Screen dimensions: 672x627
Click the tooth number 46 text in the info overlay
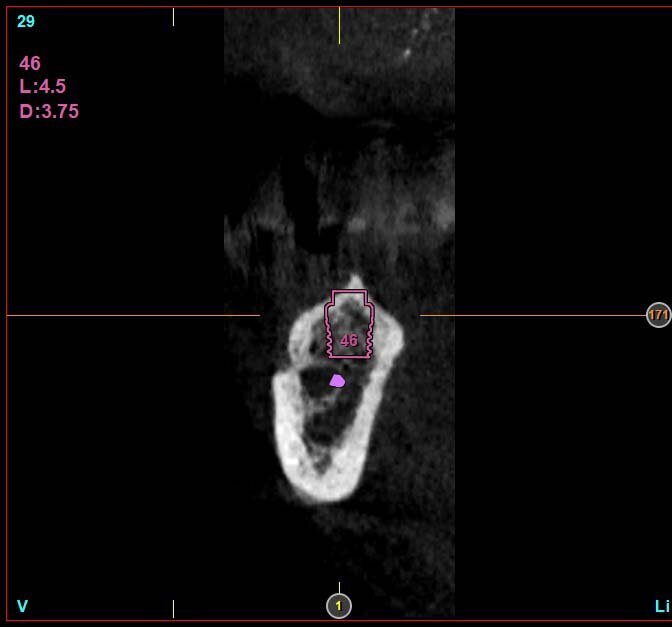[x=30, y=64]
